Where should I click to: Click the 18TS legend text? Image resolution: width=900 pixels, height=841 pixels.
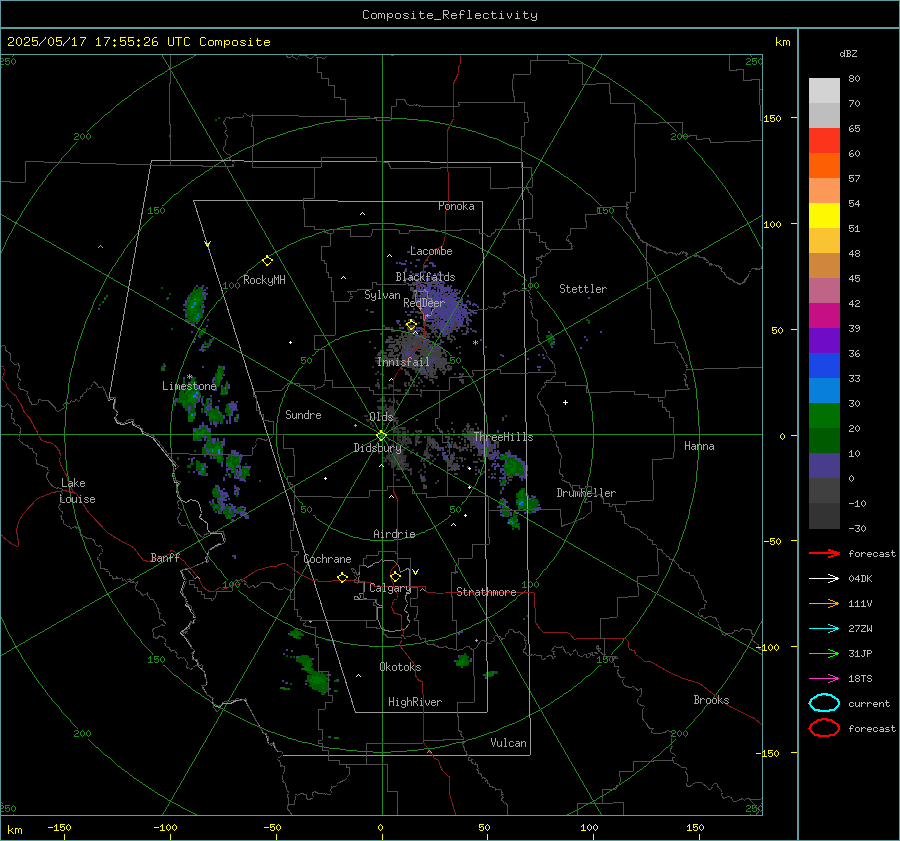click(860, 679)
